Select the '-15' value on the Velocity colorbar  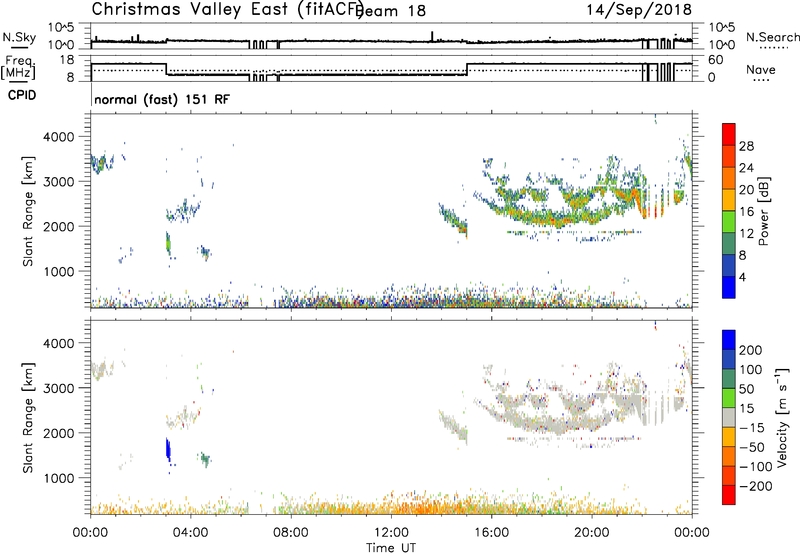click(752, 427)
